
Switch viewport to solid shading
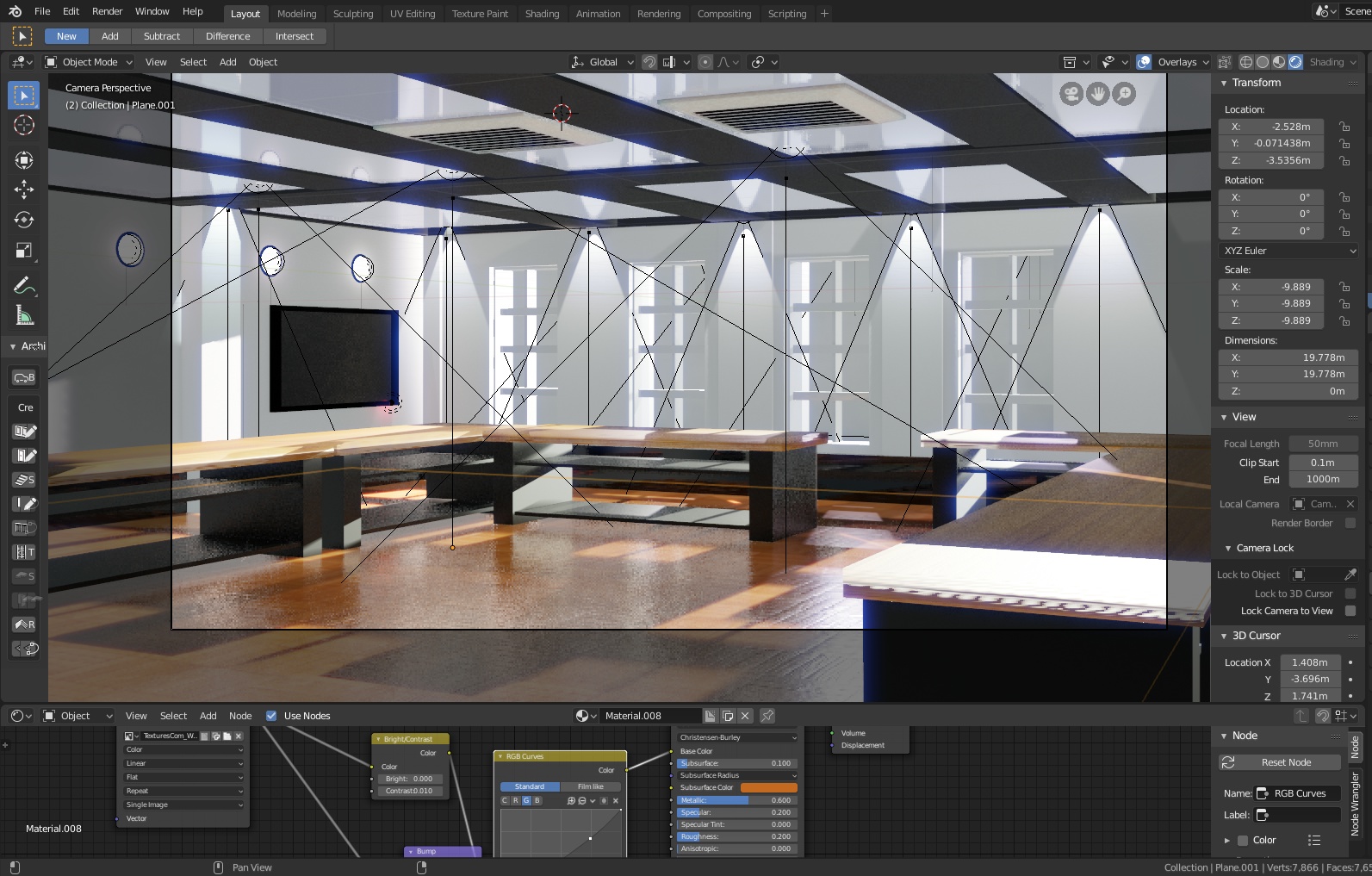1263,62
